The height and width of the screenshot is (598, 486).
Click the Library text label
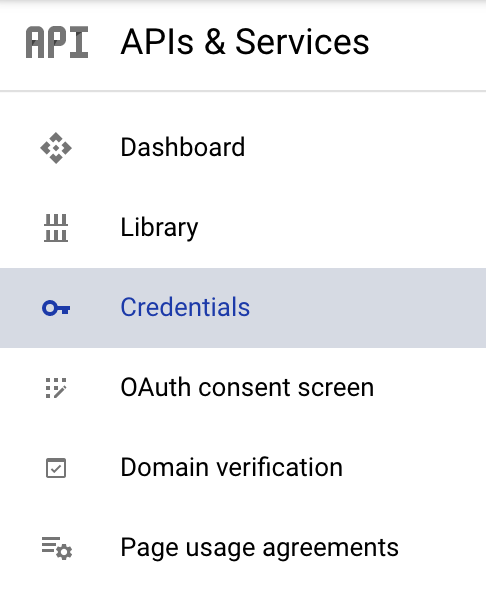159,228
